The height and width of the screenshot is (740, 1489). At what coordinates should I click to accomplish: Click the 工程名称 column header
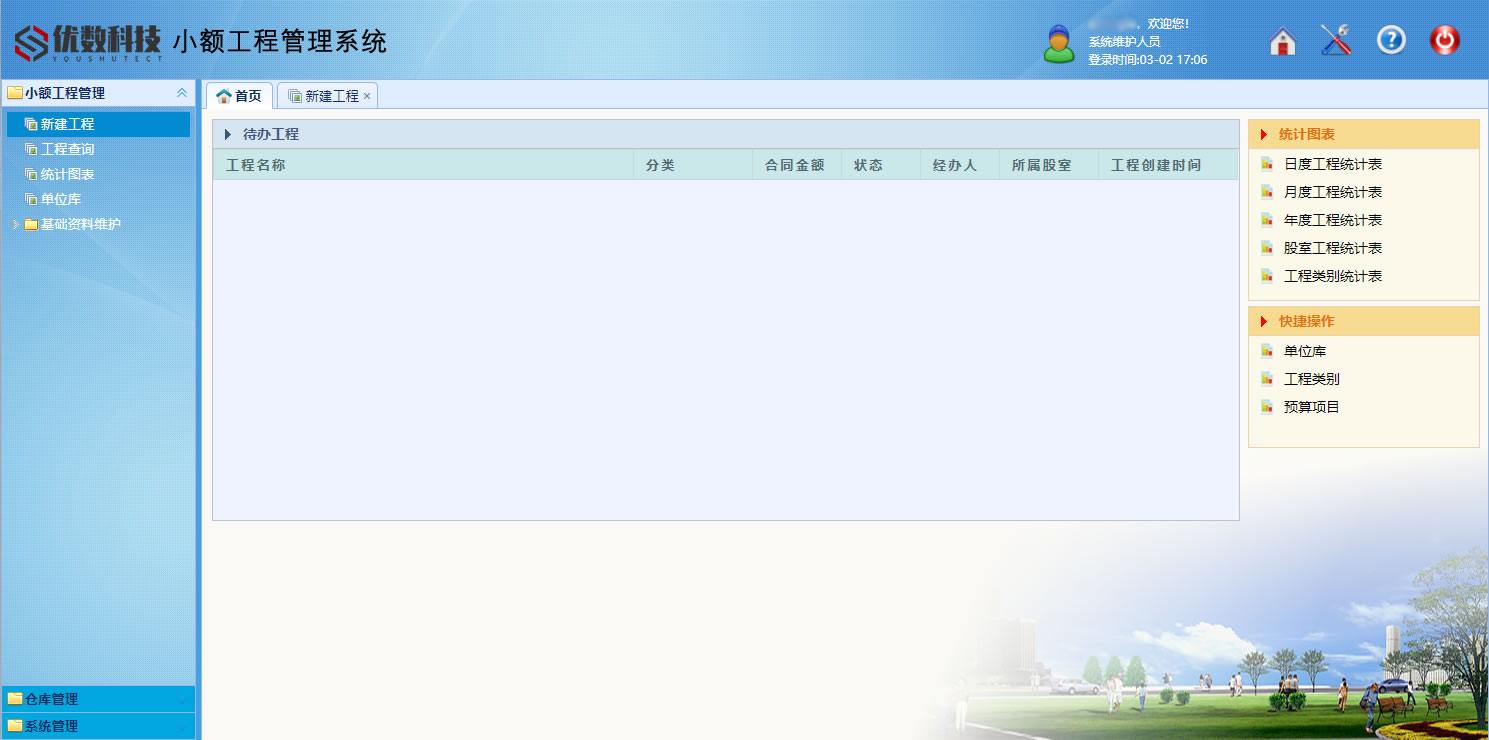tap(256, 165)
